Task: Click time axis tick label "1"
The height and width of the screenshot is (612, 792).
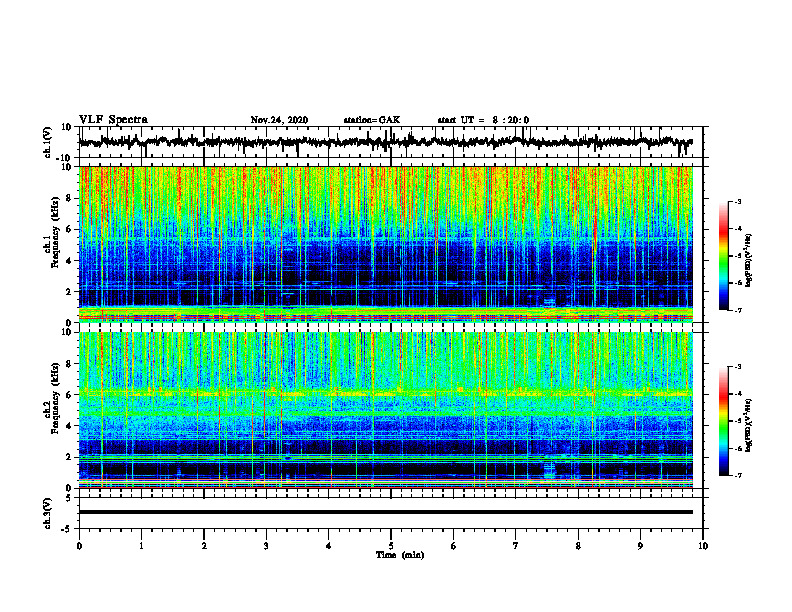Action: click(x=141, y=546)
